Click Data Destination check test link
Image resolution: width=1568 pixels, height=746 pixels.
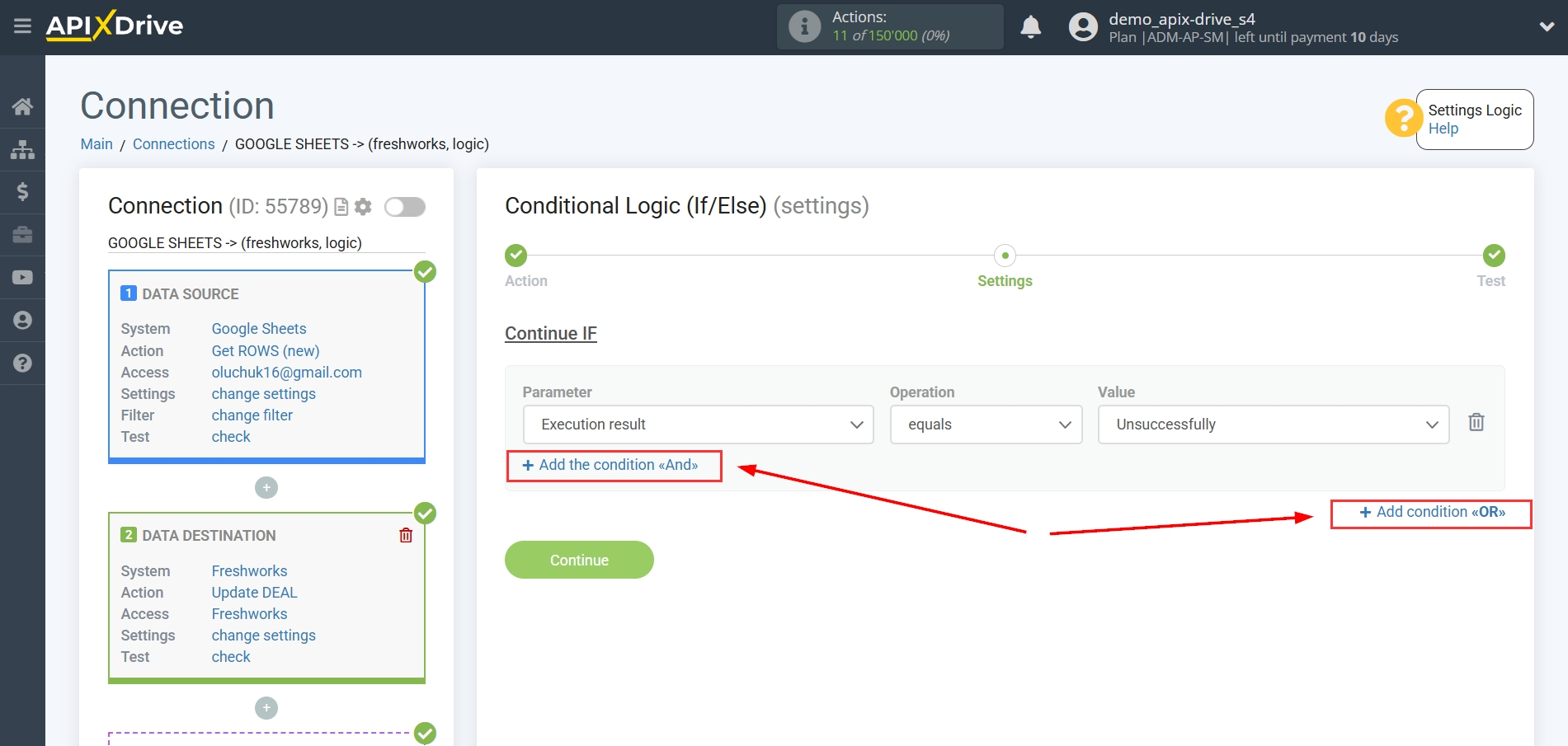(x=231, y=657)
